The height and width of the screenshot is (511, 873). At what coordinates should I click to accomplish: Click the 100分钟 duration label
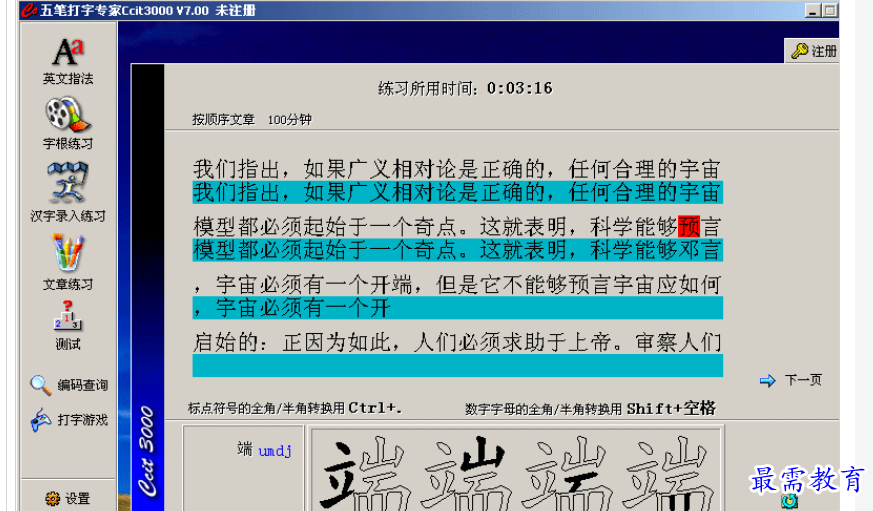pyautogui.click(x=290, y=120)
